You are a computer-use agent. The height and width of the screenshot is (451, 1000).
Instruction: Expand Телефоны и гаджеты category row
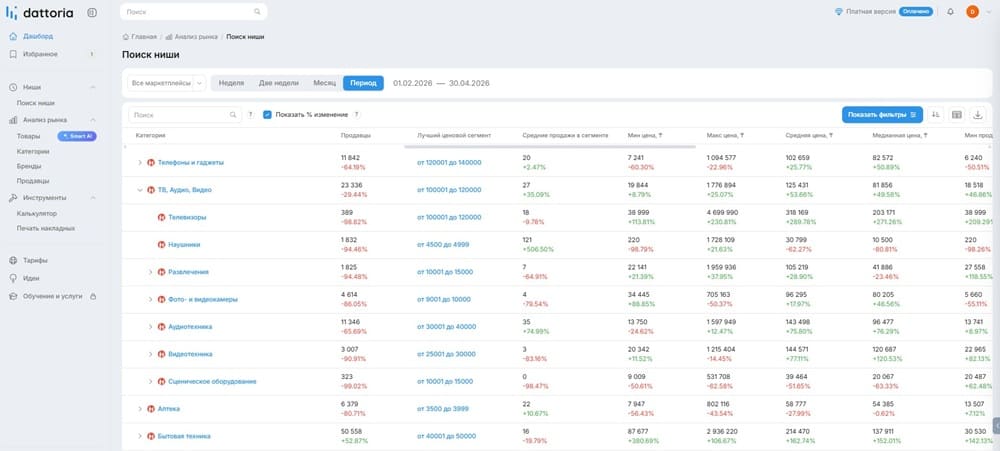click(140, 163)
